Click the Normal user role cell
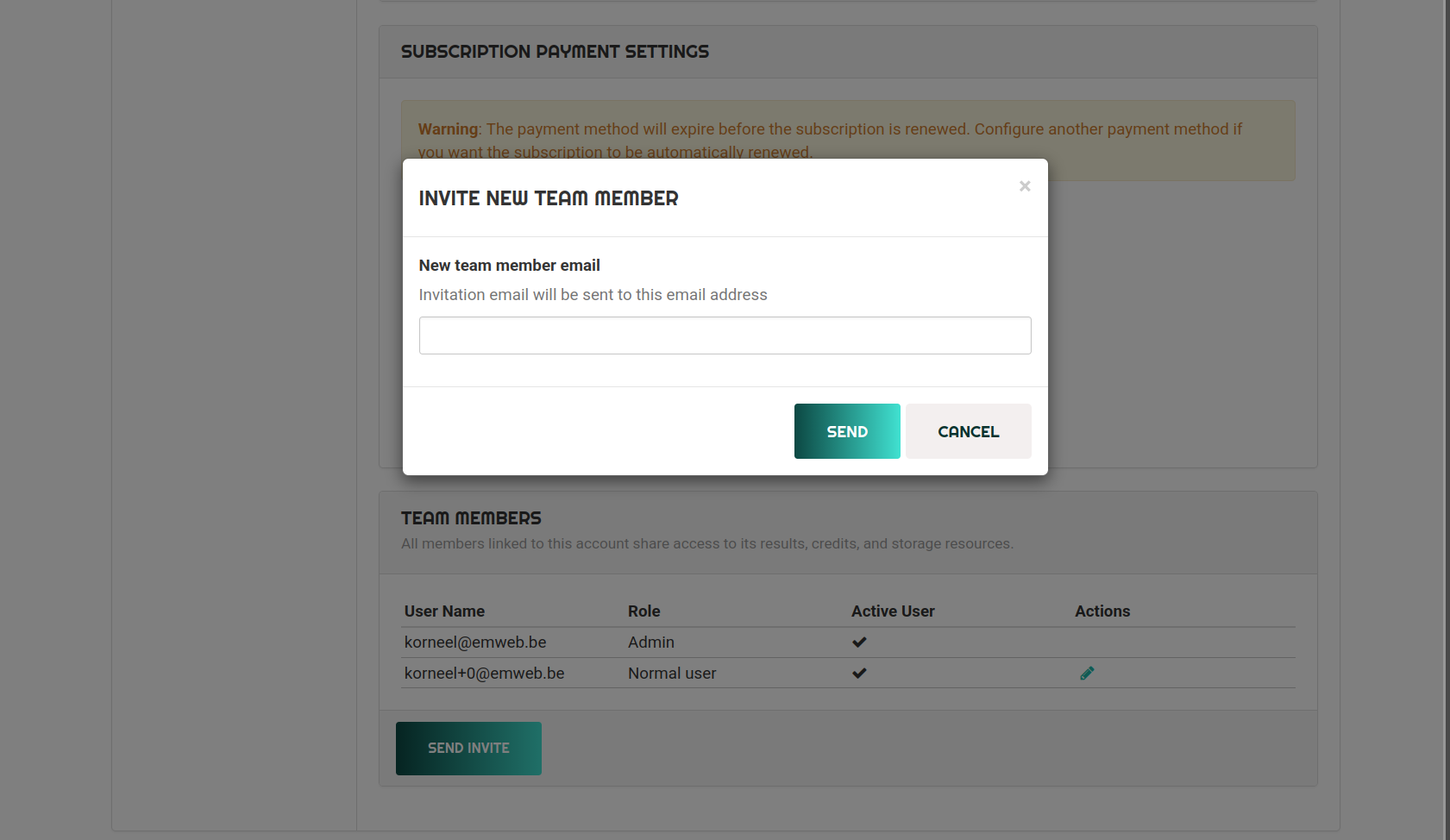 pyautogui.click(x=672, y=674)
